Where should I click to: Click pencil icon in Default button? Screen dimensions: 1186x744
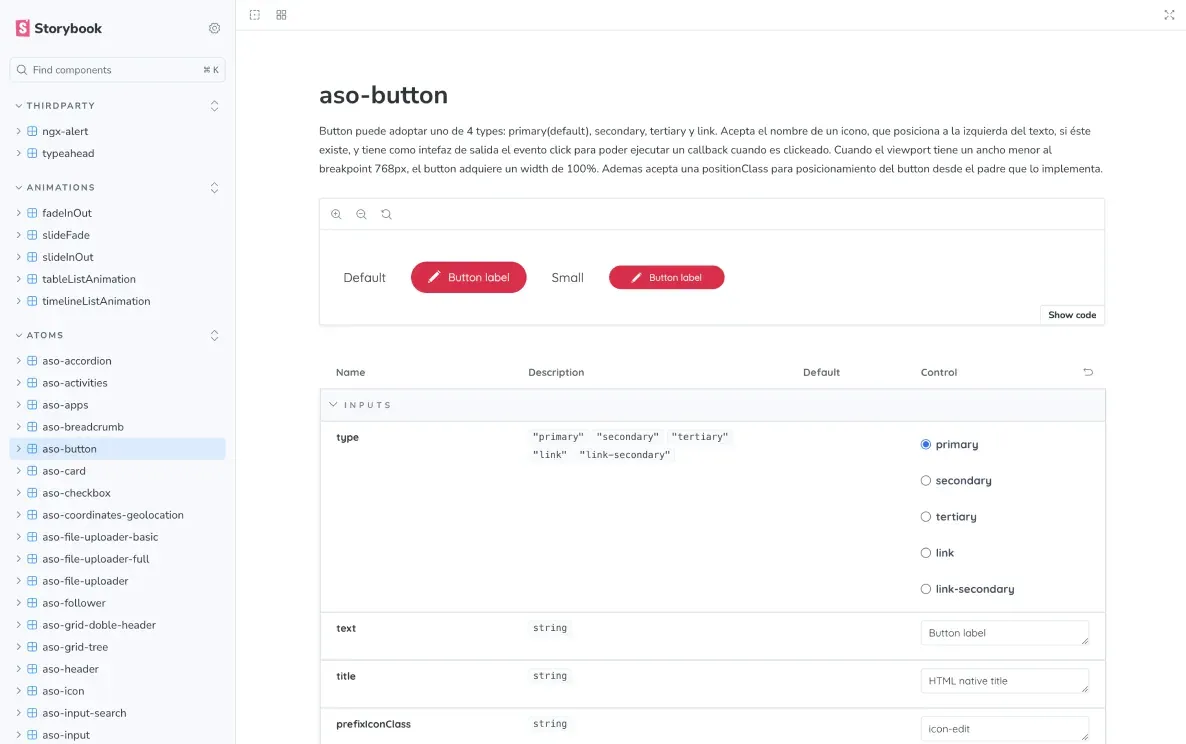[x=434, y=277]
